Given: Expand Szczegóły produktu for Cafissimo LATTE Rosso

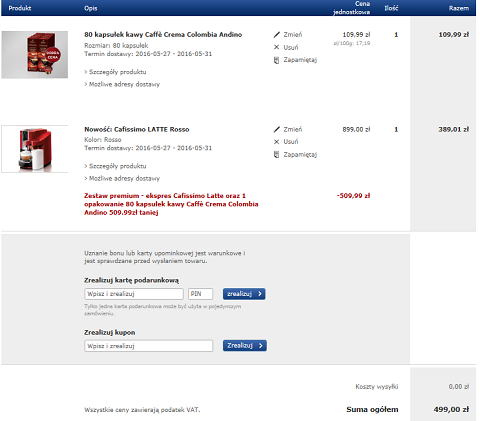Looking at the screenshot, I should [x=115, y=166].
